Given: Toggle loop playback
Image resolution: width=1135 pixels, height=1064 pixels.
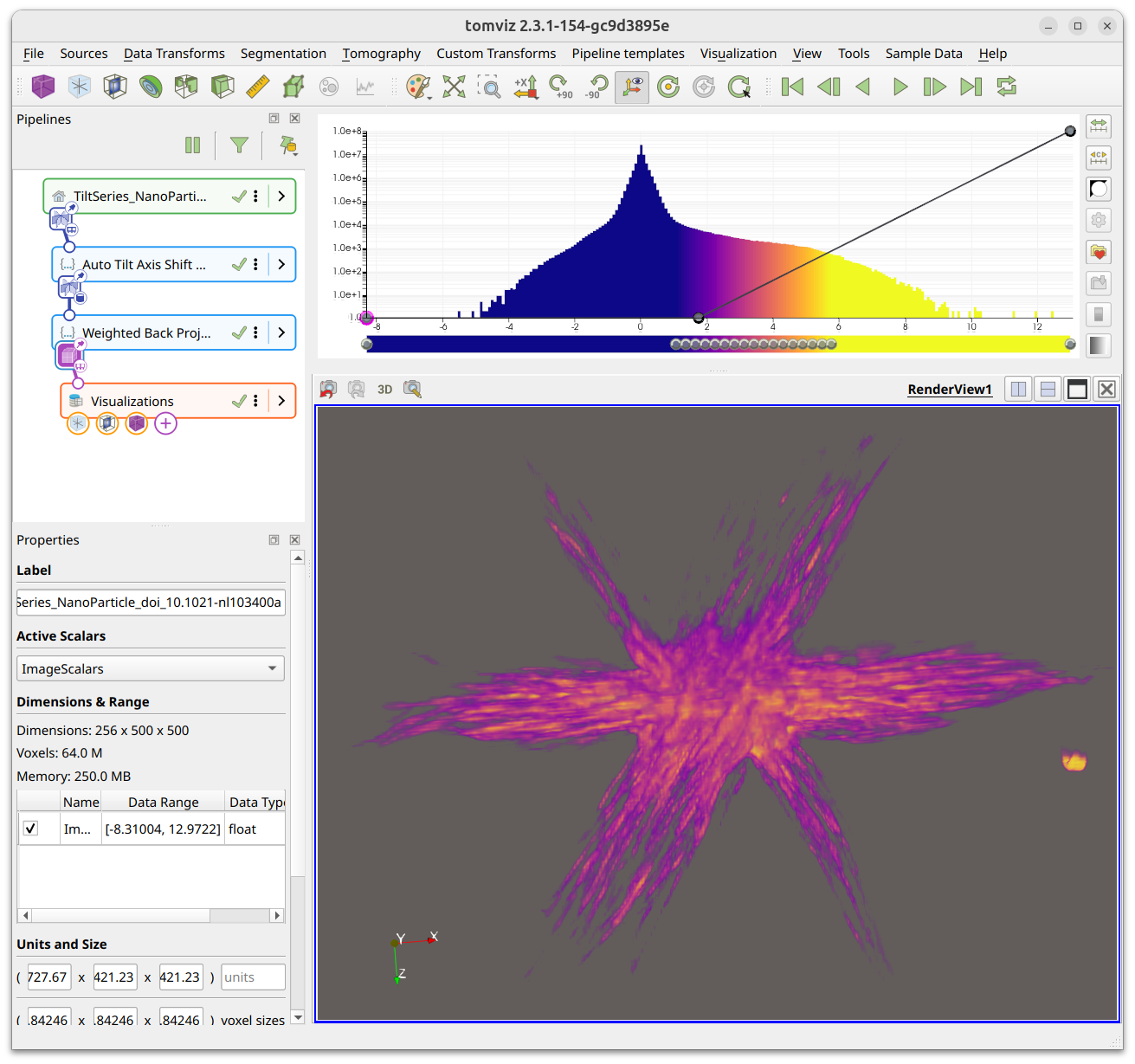Looking at the screenshot, I should tap(1006, 87).
